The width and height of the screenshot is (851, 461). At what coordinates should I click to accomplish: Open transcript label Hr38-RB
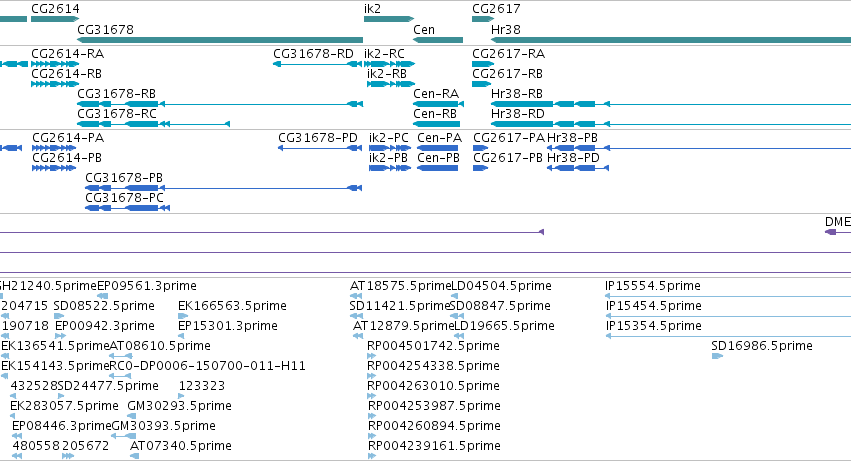(517, 94)
